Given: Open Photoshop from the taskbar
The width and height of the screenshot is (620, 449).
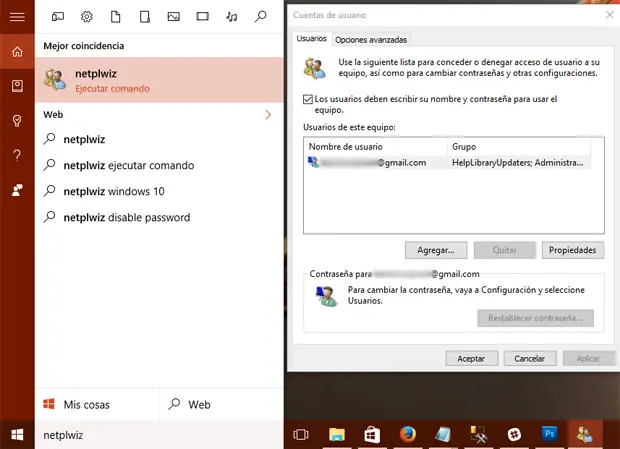Looking at the screenshot, I should coord(549,434).
